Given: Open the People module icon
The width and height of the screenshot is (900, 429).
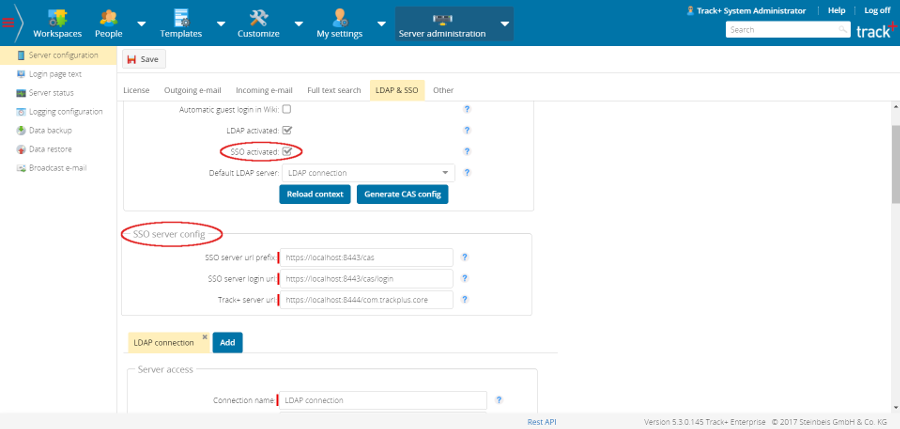Looking at the screenshot, I should click(x=108, y=17).
